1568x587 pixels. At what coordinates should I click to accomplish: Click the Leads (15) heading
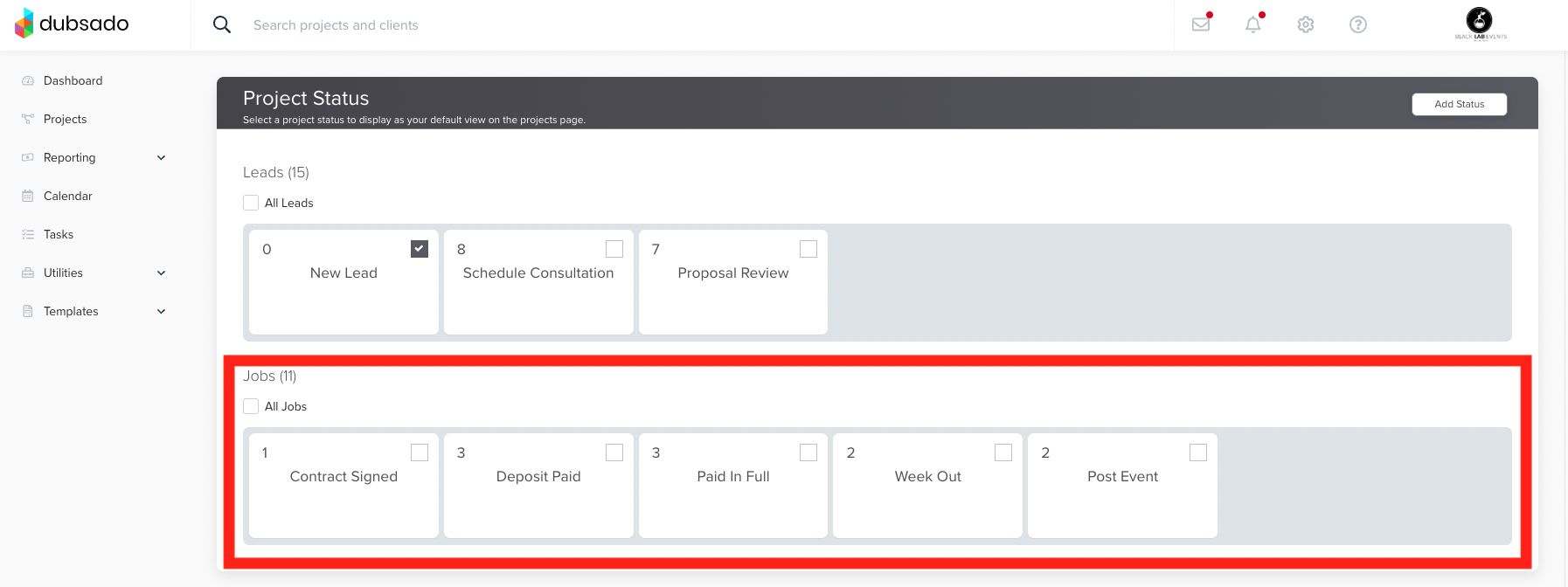(x=276, y=172)
